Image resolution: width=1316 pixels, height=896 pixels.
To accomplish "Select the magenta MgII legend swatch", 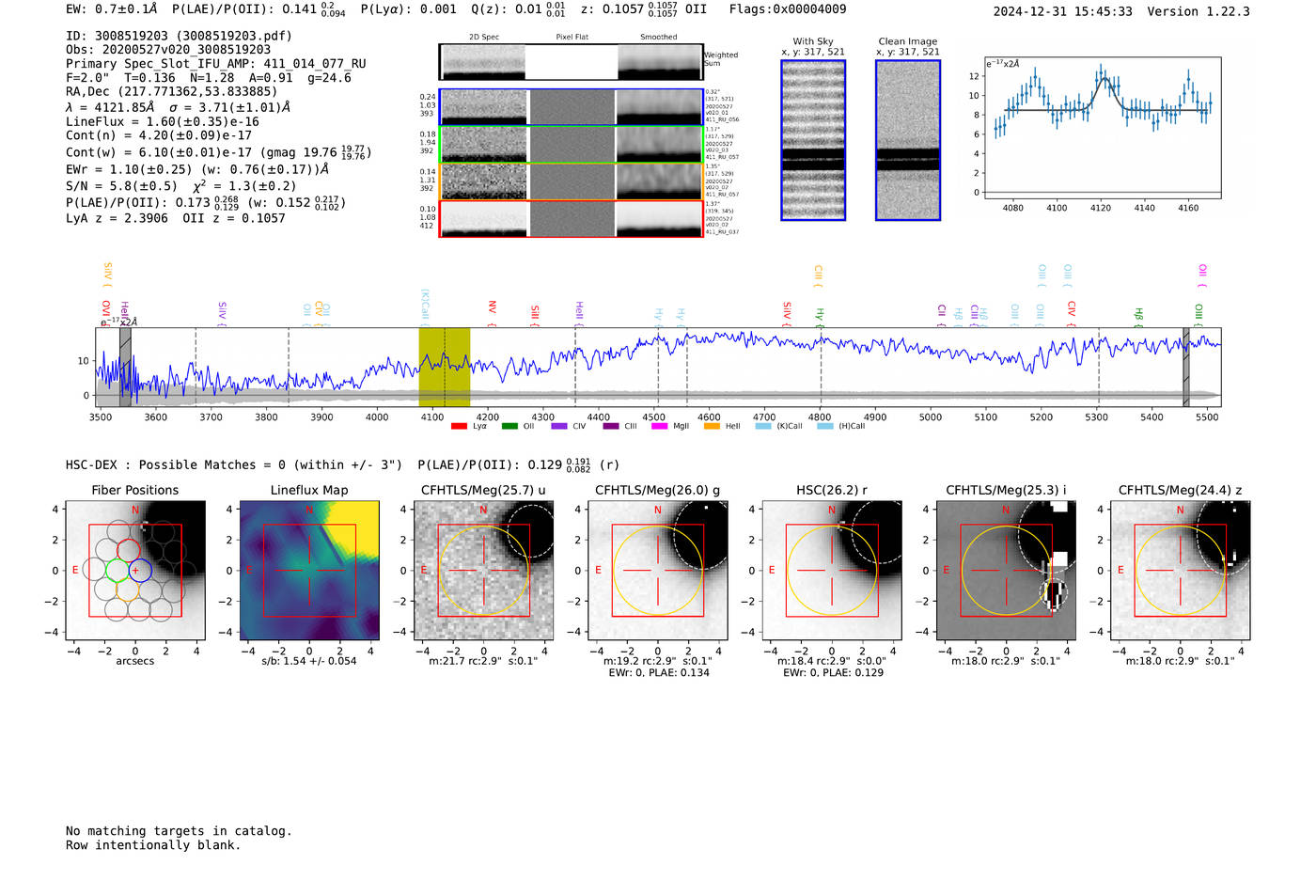I will [x=659, y=426].
